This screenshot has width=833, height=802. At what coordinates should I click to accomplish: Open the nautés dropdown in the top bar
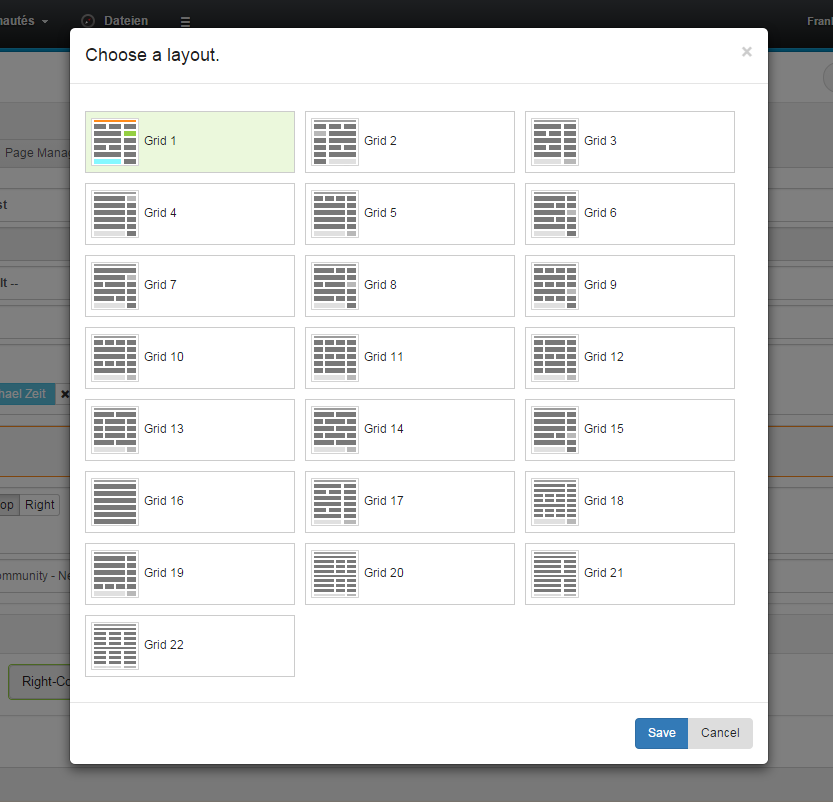[x=20, y=19]
